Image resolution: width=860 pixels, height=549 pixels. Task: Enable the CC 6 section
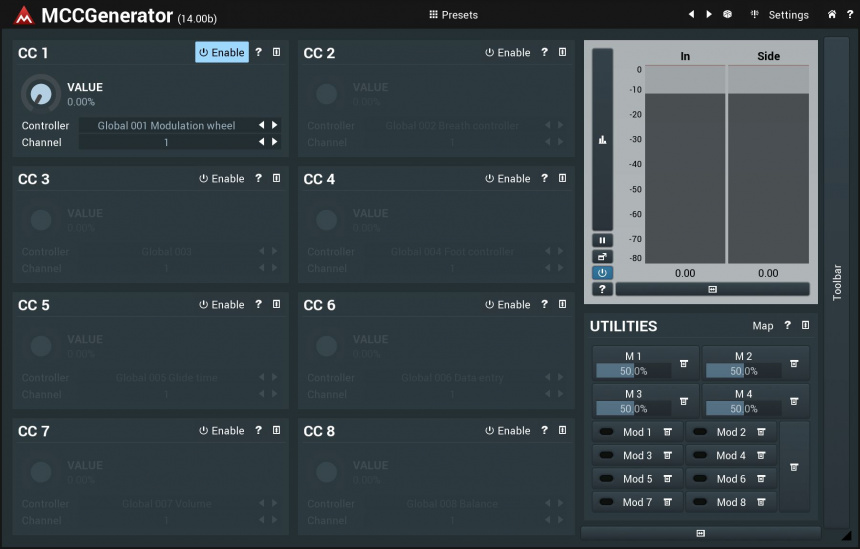point(507,304)
